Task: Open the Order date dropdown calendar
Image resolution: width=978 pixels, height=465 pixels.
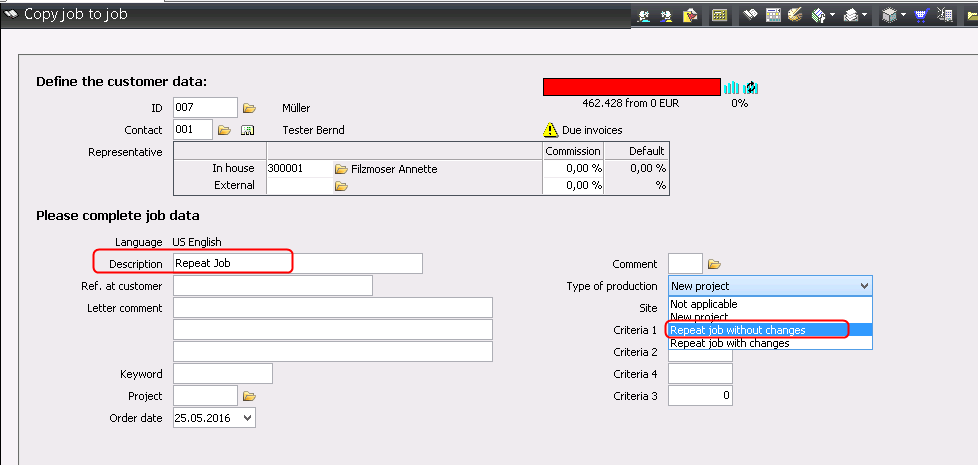Action: (x=247, y=418)
